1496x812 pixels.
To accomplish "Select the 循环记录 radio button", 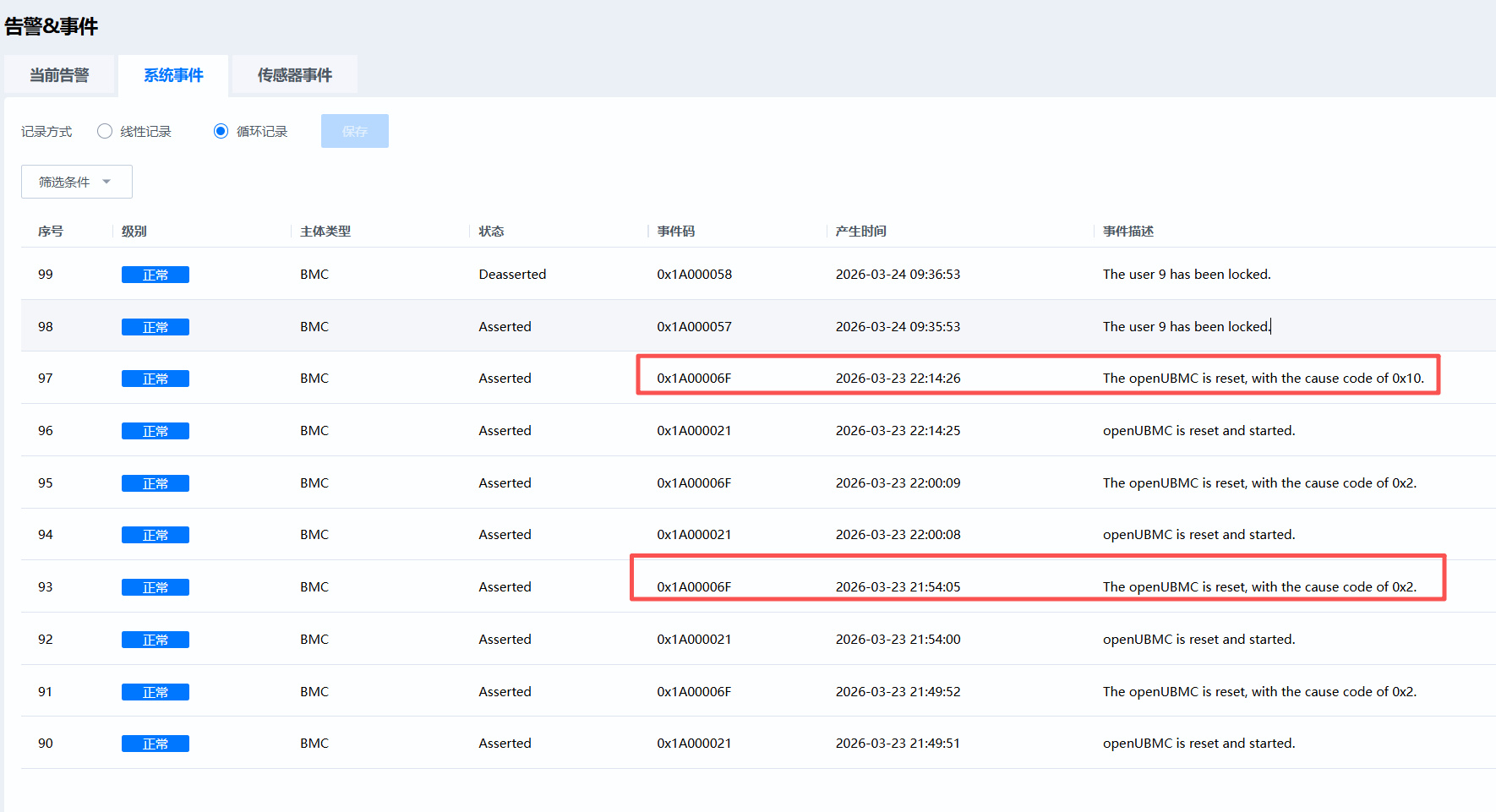I will 221,131.
